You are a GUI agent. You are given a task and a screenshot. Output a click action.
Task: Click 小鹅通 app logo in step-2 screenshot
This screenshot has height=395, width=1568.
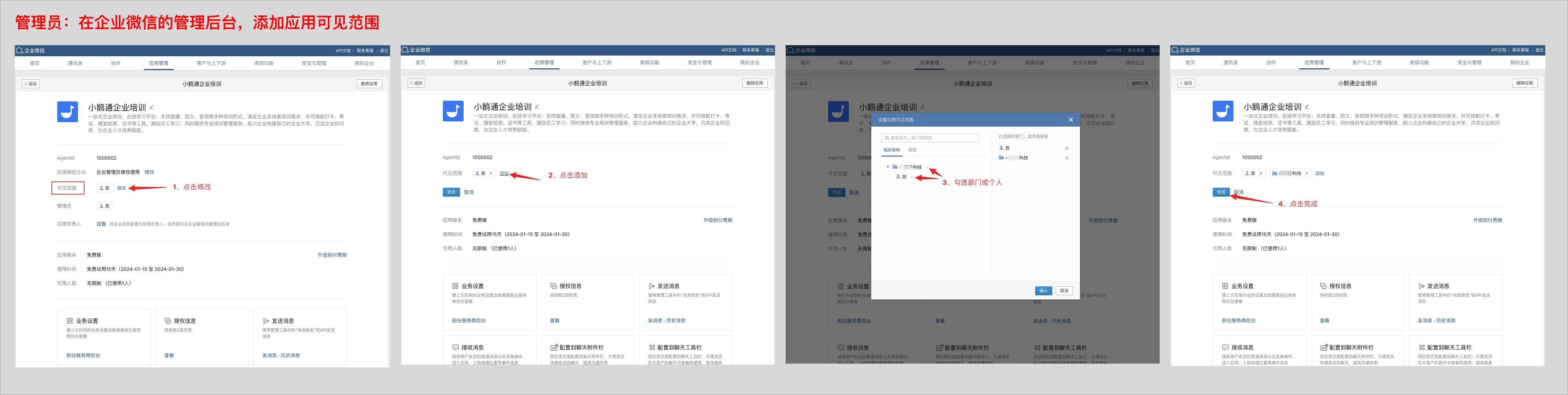tap(453, 111)
